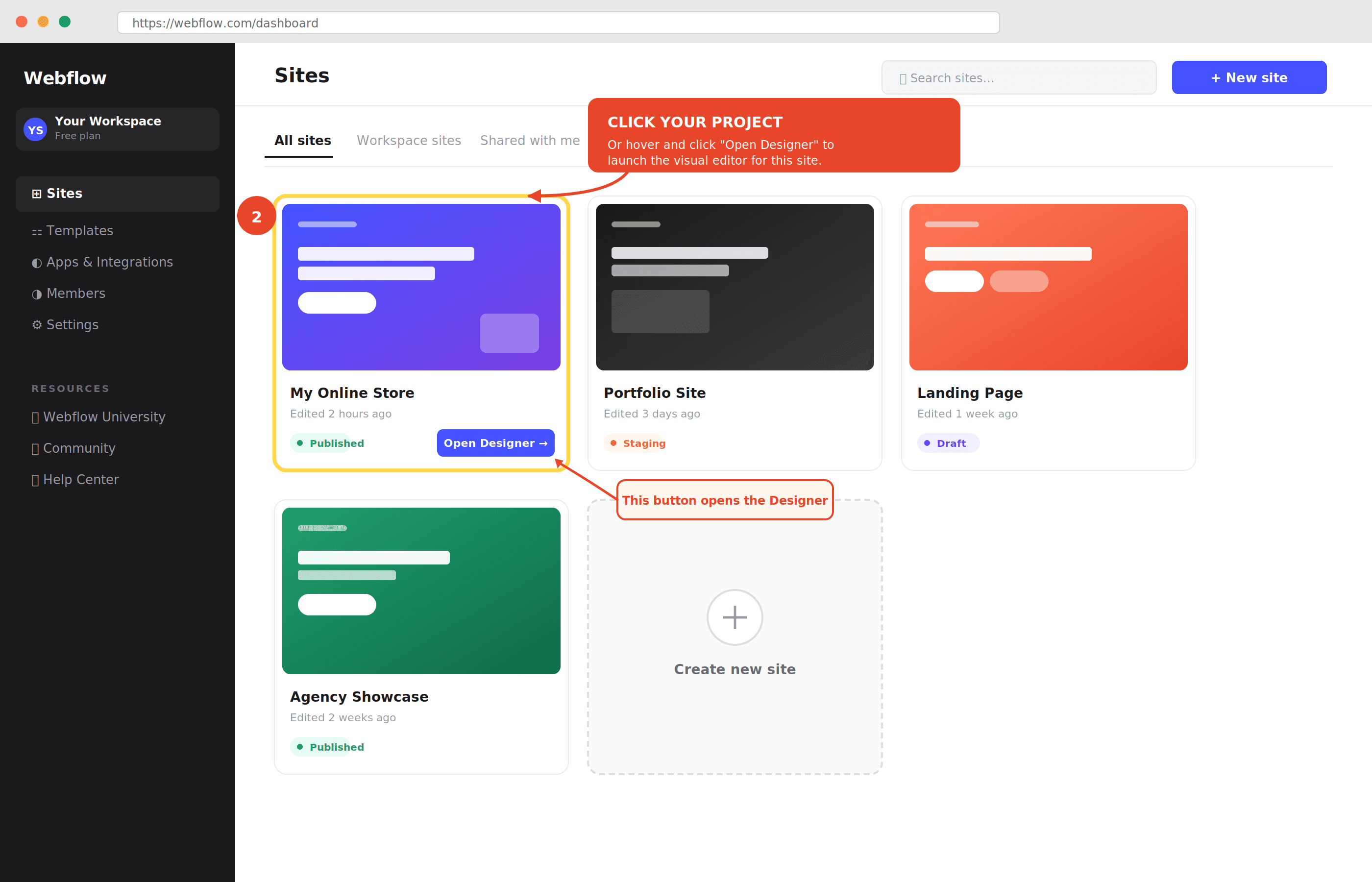Image resolution: width=1372 pixels, height=882 pixels.
Task: Click the Help Center icon
Action: tap(35, 479)
